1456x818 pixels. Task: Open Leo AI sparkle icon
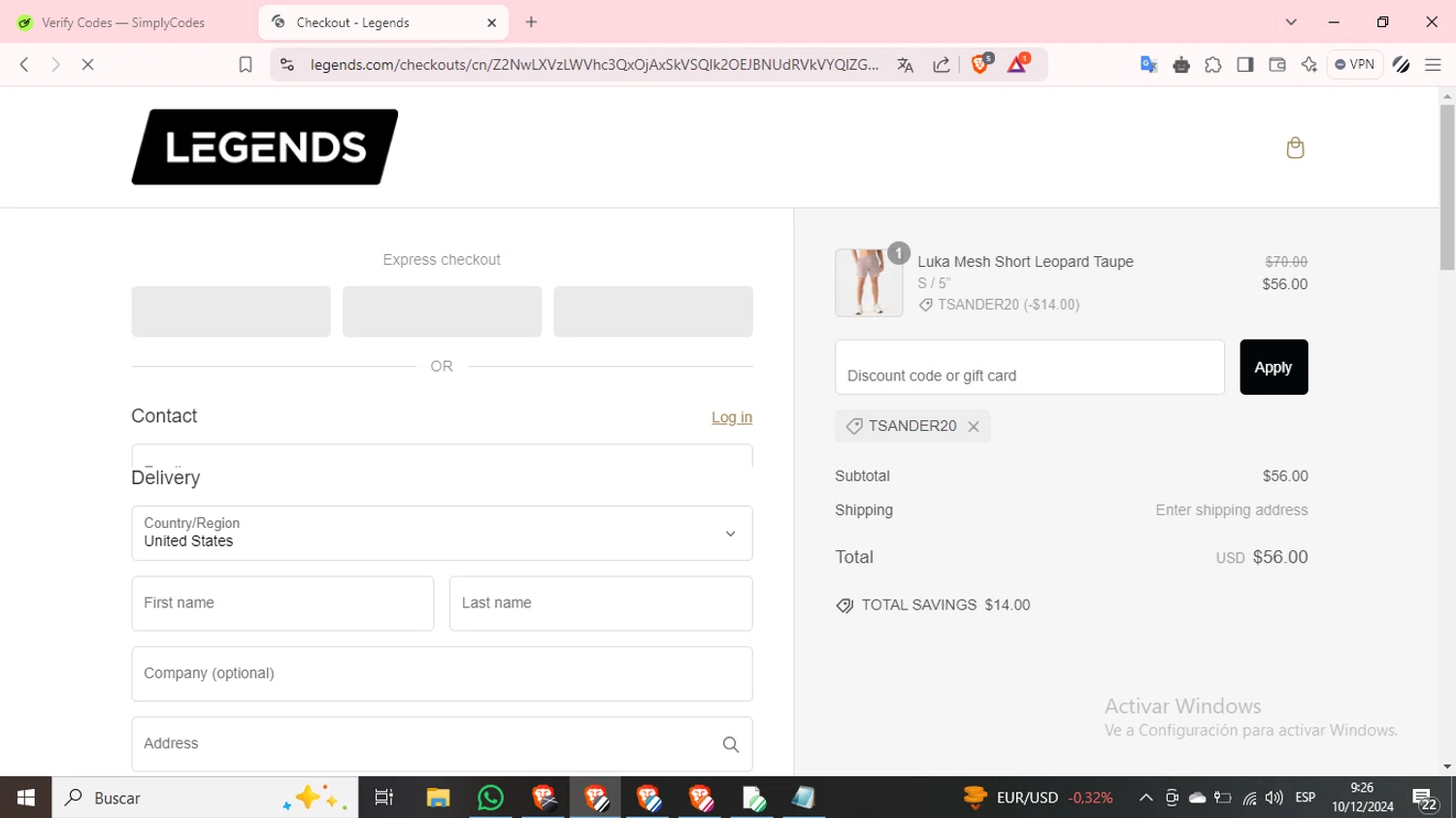[x=1309, y=65]
